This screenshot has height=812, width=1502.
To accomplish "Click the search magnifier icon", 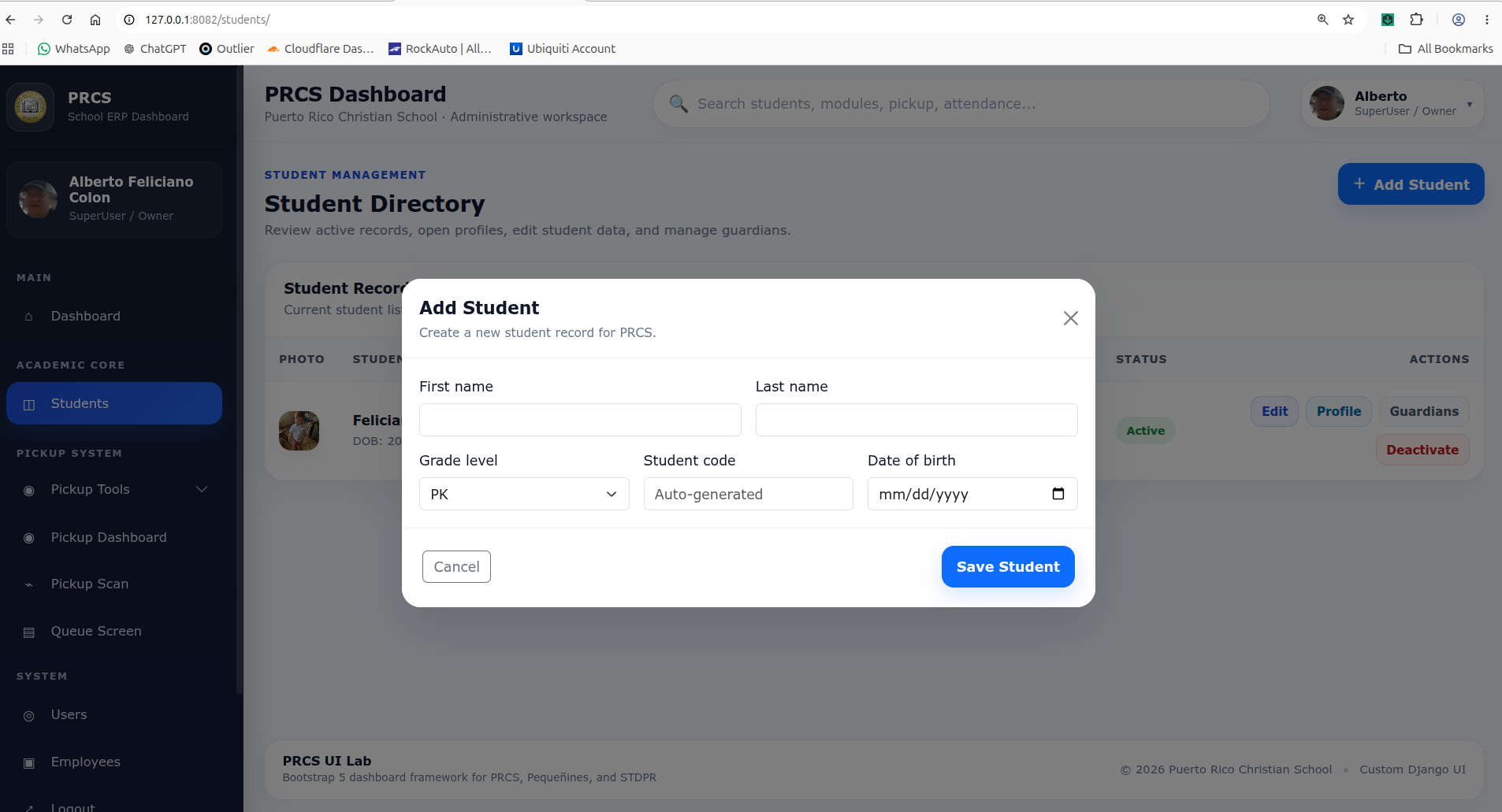I will point(679,103).
